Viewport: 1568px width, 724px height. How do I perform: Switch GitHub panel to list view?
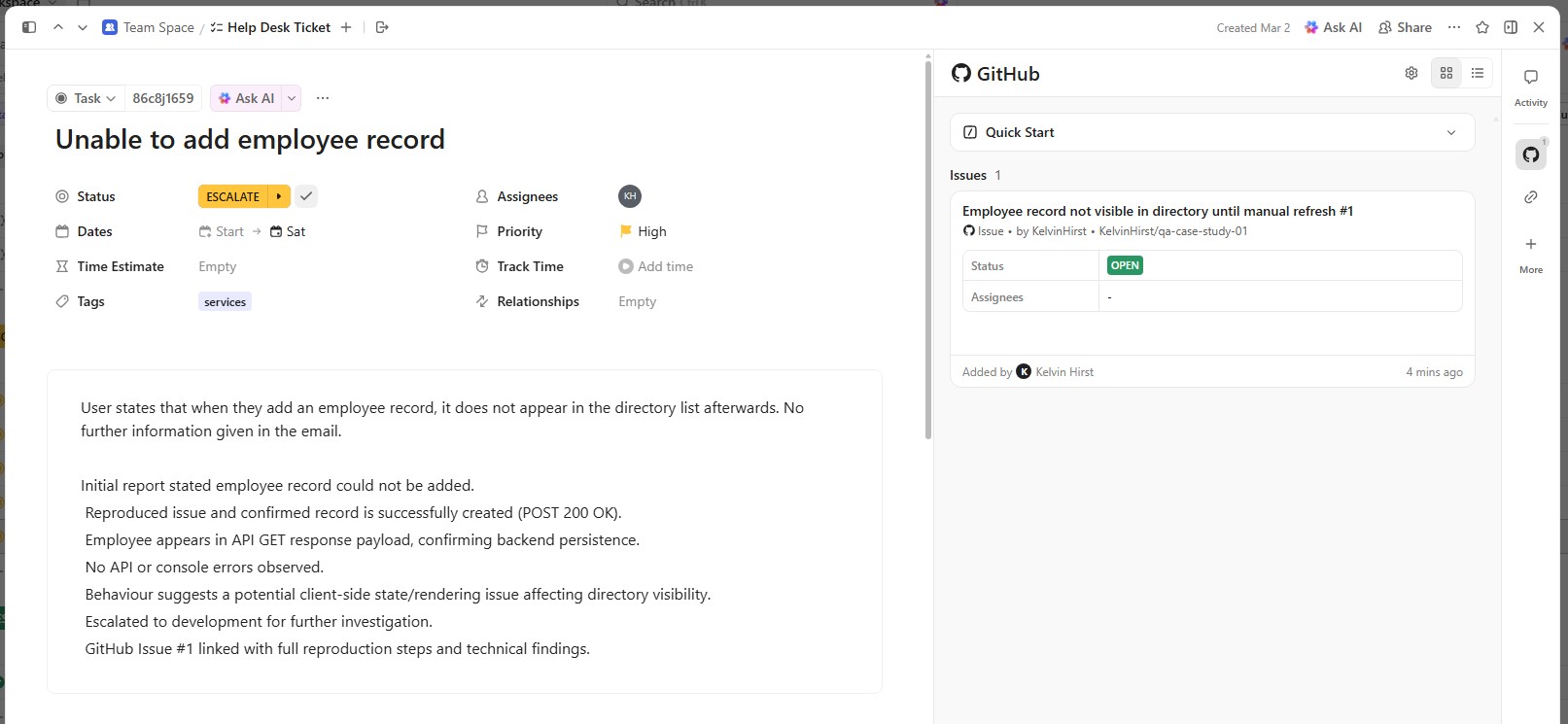1478,73
